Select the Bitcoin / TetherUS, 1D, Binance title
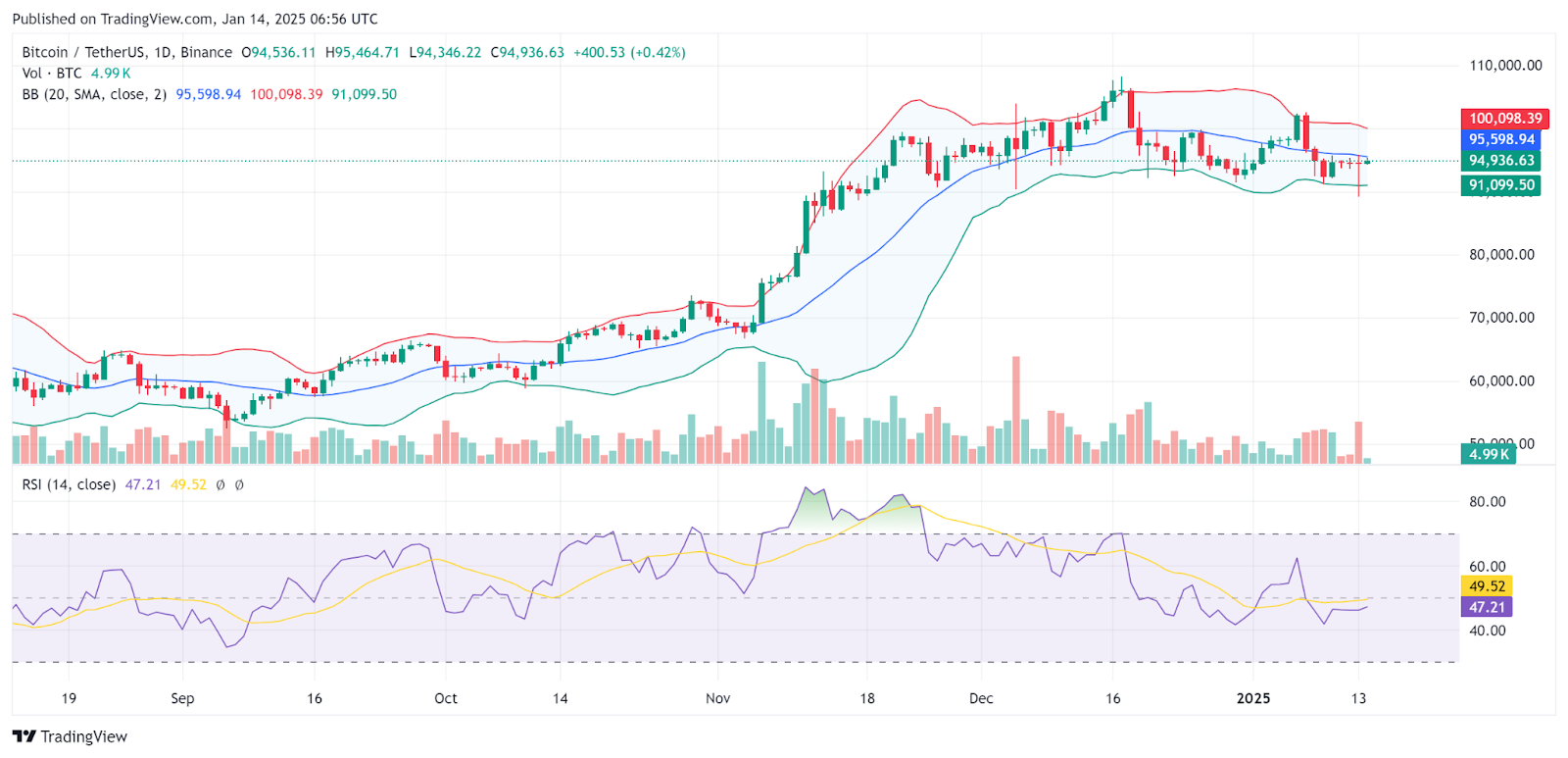The image size is (1568, 758). coord(127,52)
